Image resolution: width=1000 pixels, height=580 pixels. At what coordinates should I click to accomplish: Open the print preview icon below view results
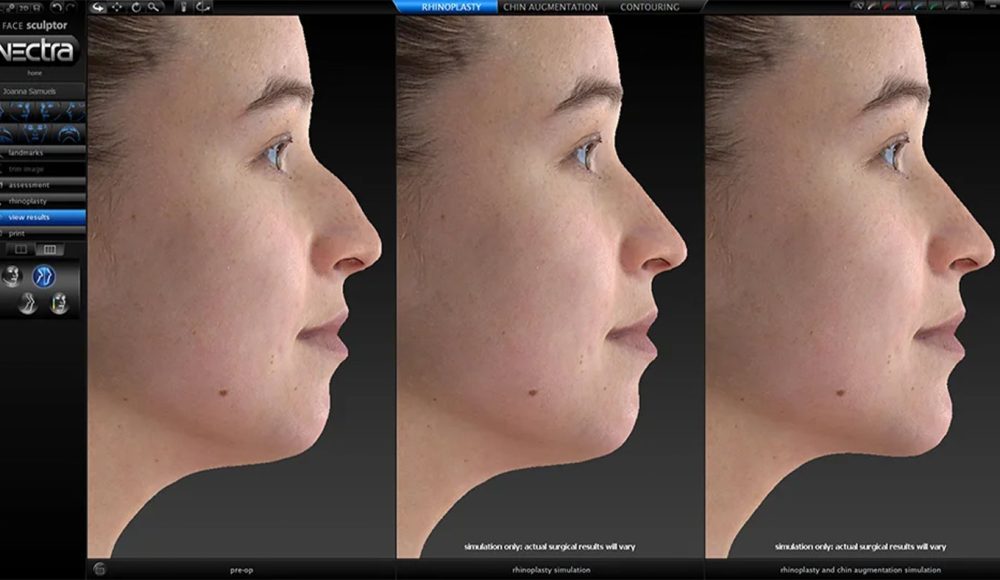[25, 232]
